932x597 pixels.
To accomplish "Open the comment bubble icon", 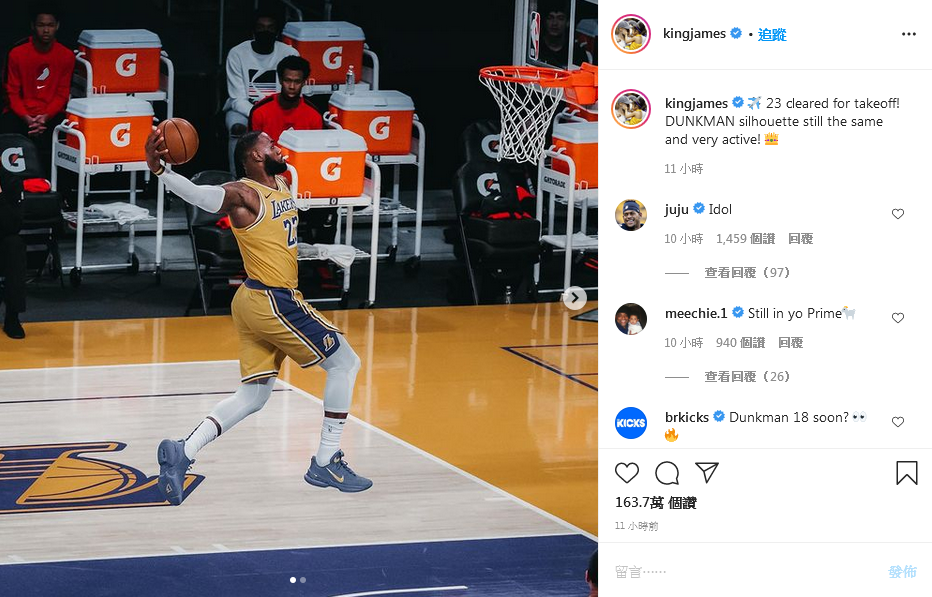I will coord(667,473).
